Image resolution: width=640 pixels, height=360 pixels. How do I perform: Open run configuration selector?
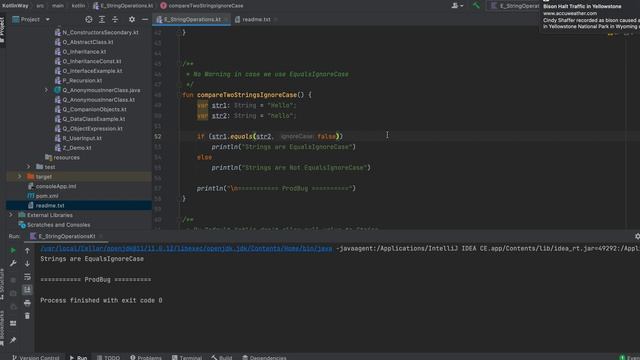515,6
